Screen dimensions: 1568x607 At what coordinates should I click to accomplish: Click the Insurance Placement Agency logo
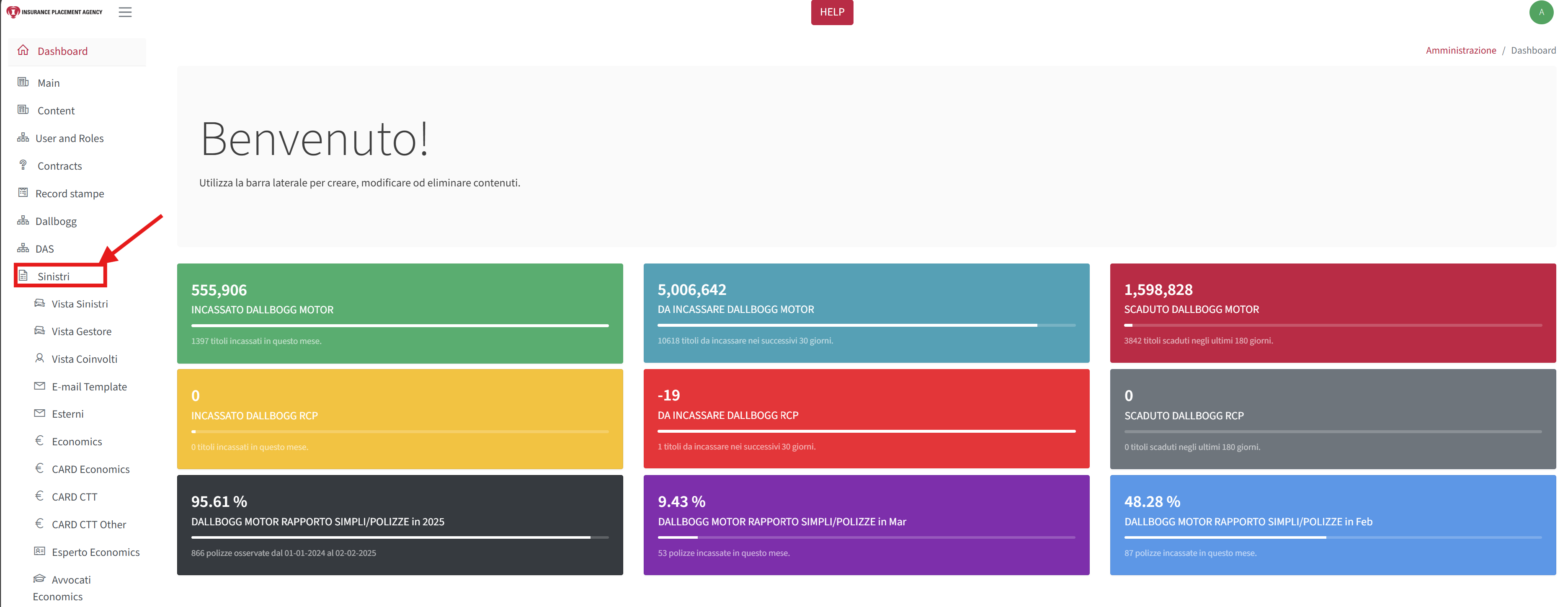(x=55, y=12)
